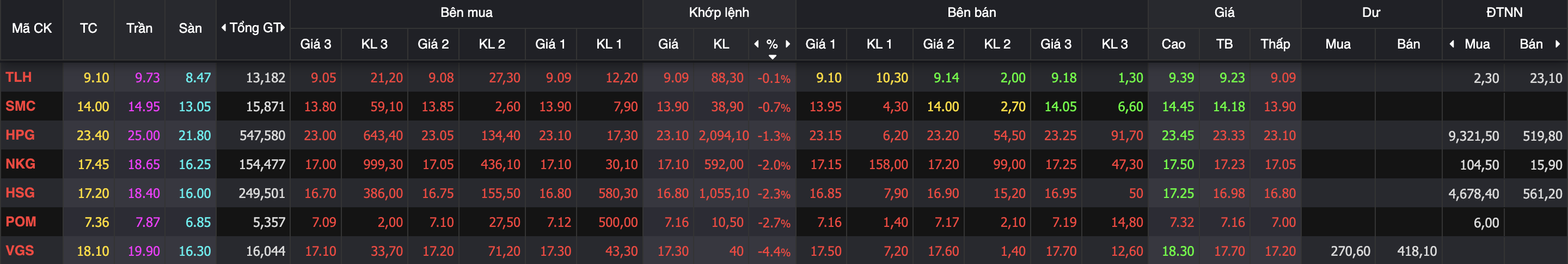Viewport: 1568px width, 264px height.
Task: Sort by the TC reference price header
Action: click(x=88, y=29)
